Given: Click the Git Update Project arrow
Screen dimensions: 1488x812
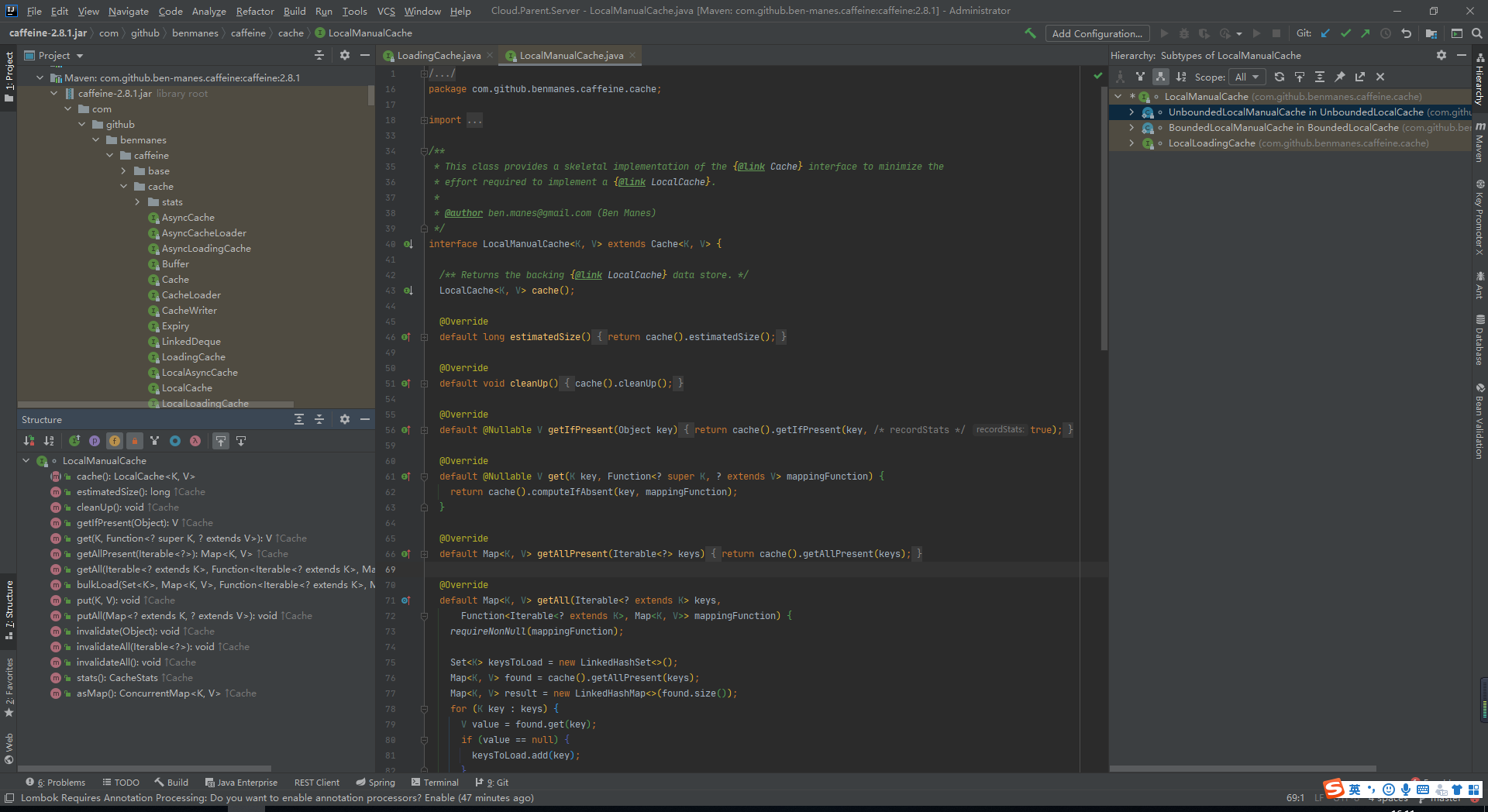Looking at the screenshot, I should click(1325, 33).
